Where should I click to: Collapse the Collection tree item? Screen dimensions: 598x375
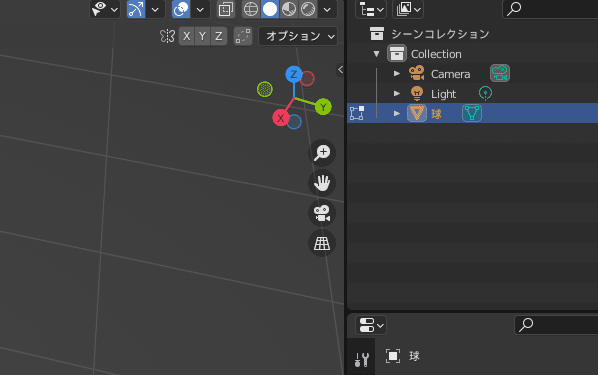click(376, 54)
